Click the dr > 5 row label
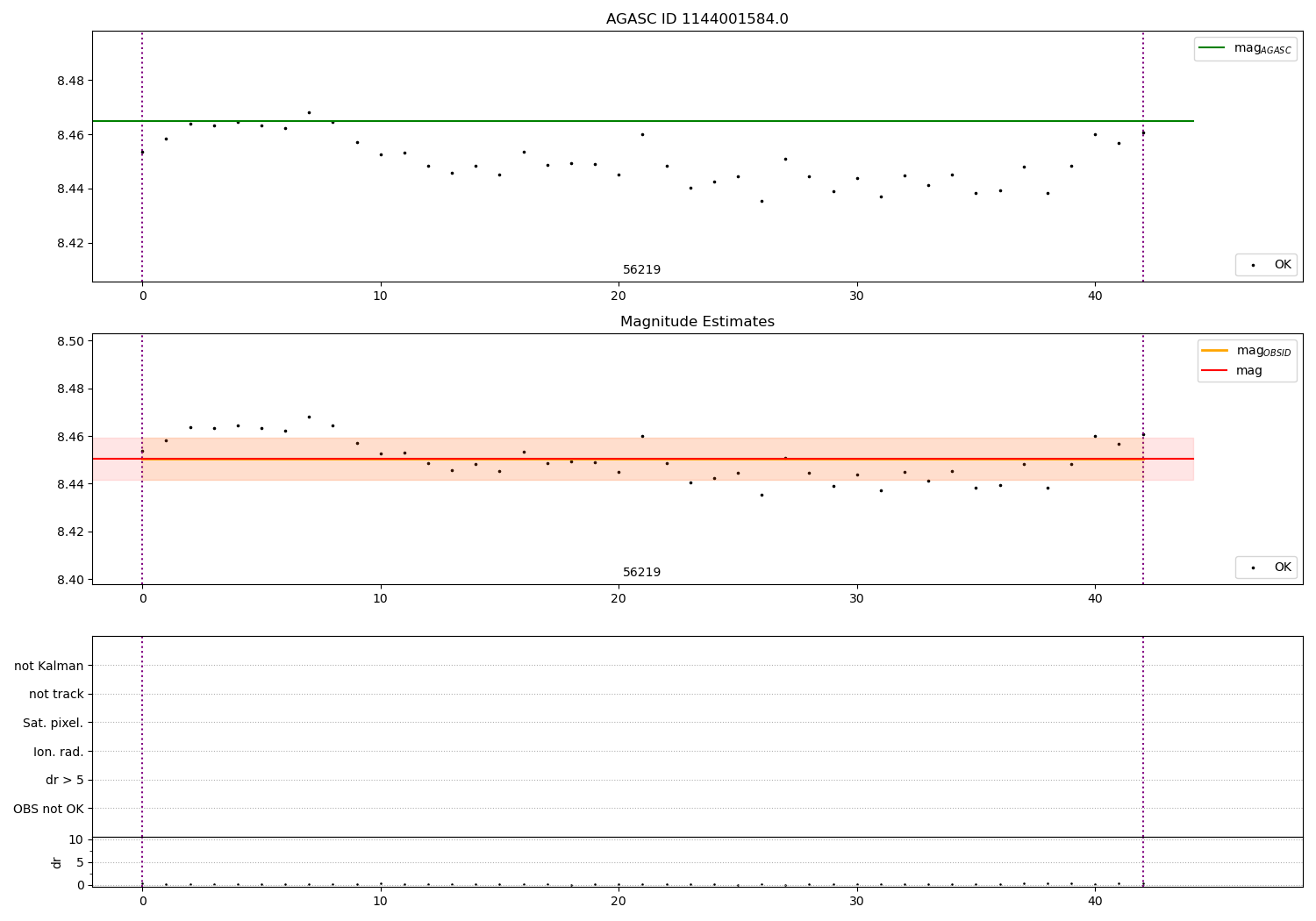 (65, 780)
